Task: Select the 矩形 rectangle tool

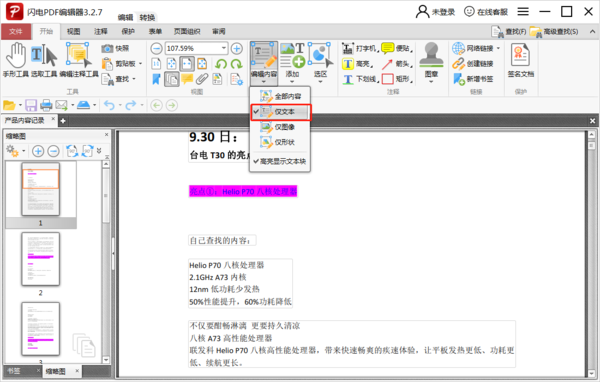Action: tap(397, 79)
